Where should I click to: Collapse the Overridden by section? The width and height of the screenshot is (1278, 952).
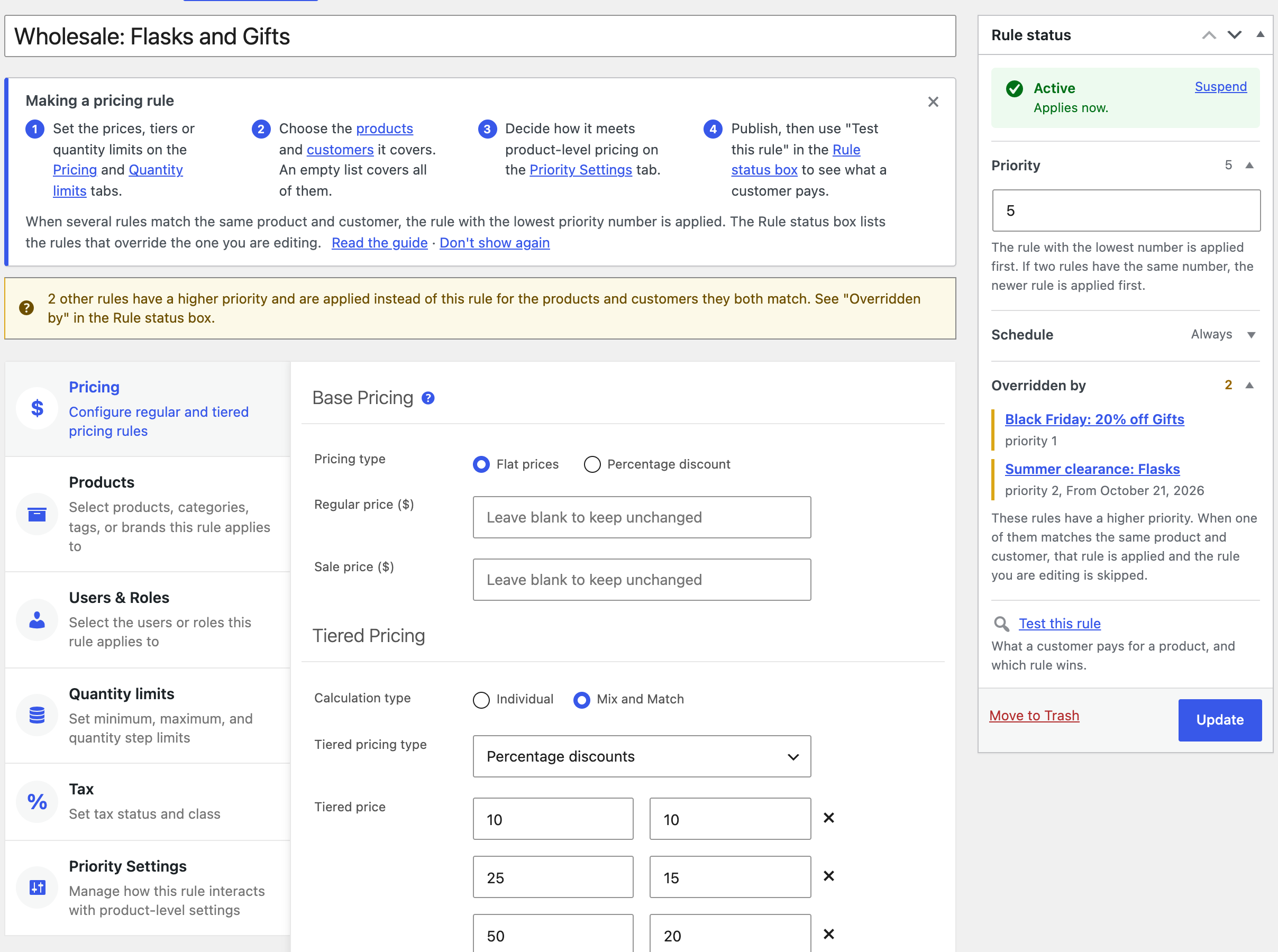click(1249, 385)
